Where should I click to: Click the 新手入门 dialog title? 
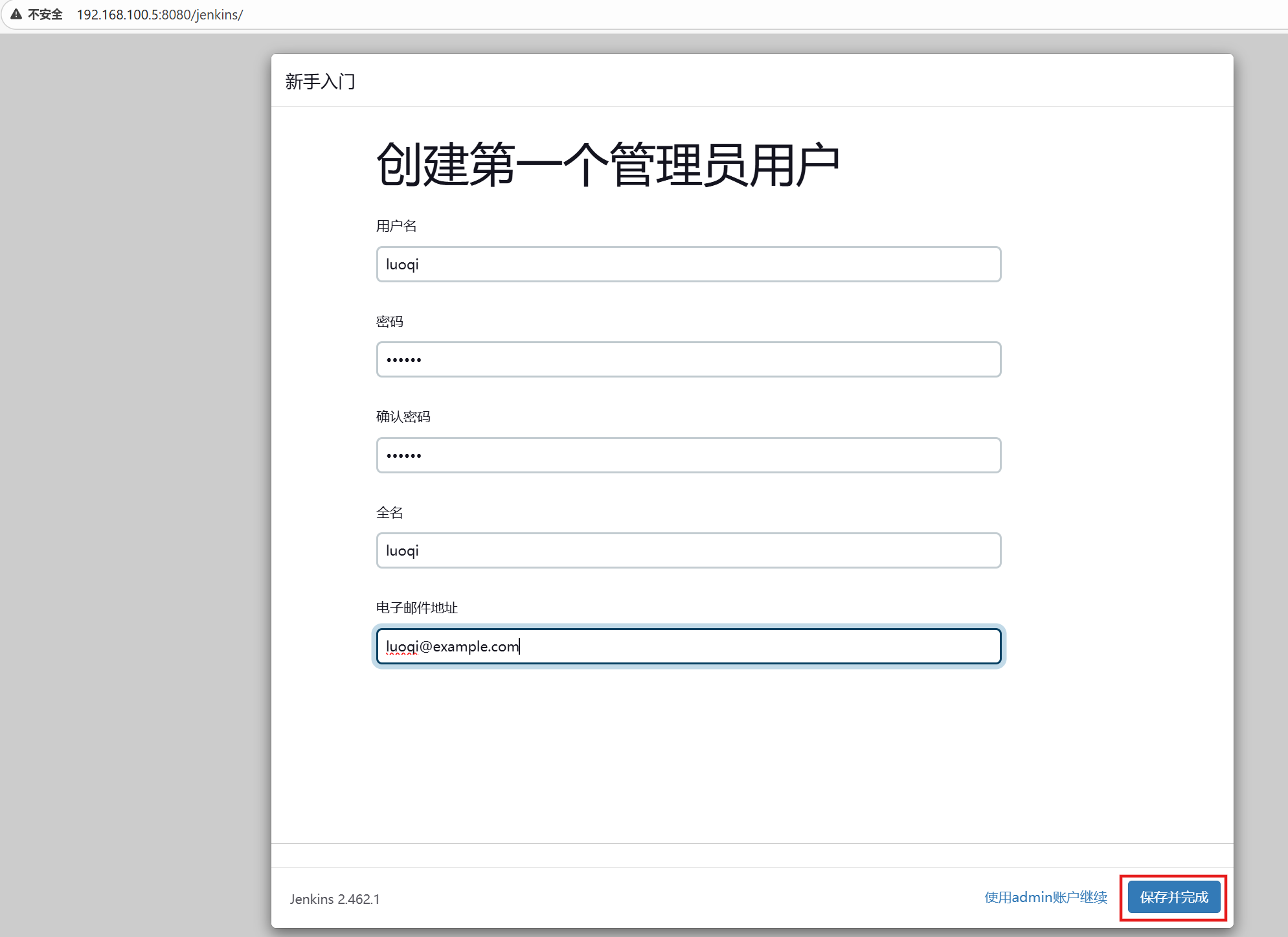(320, 82)
